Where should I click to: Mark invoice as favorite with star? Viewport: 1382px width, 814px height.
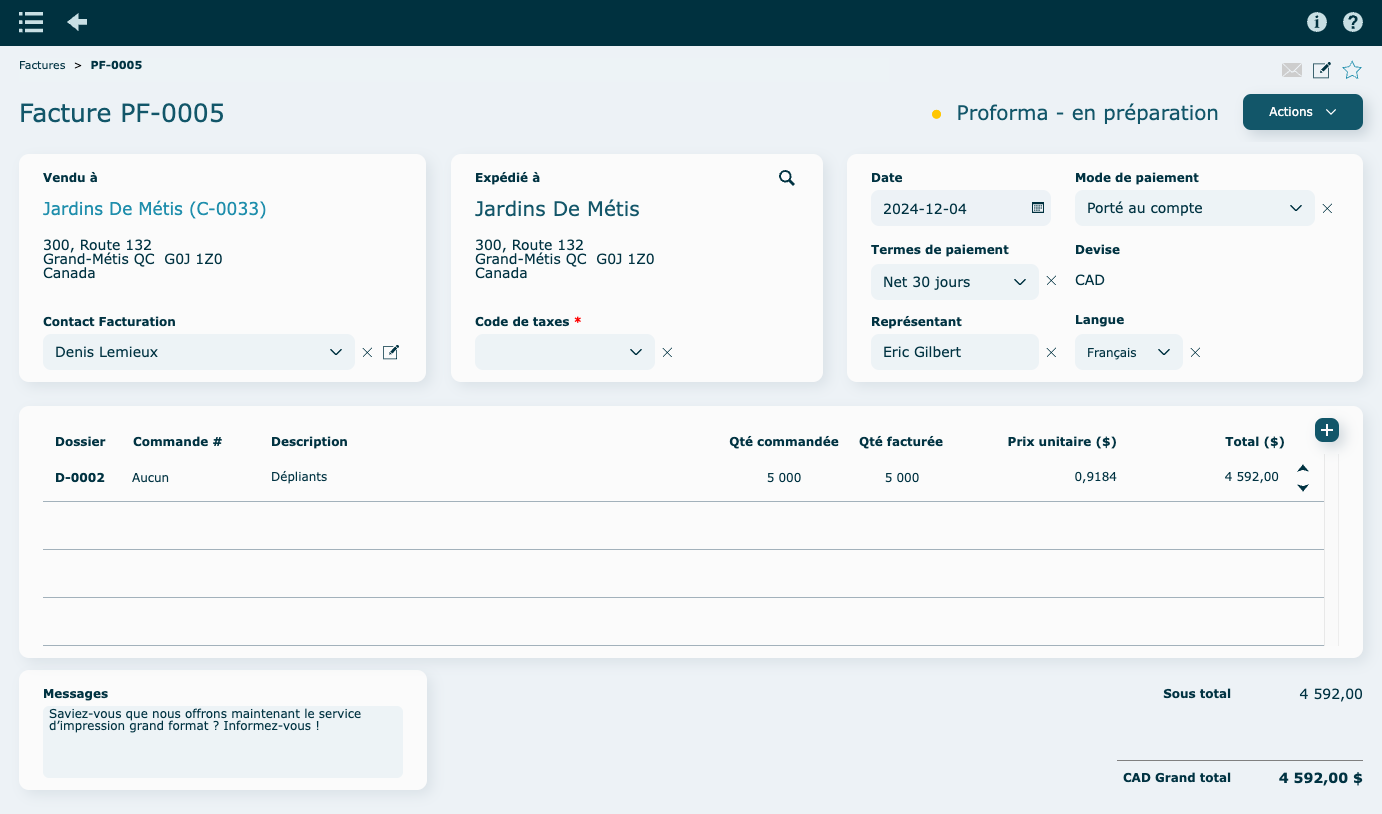(x=1352, y=70)
